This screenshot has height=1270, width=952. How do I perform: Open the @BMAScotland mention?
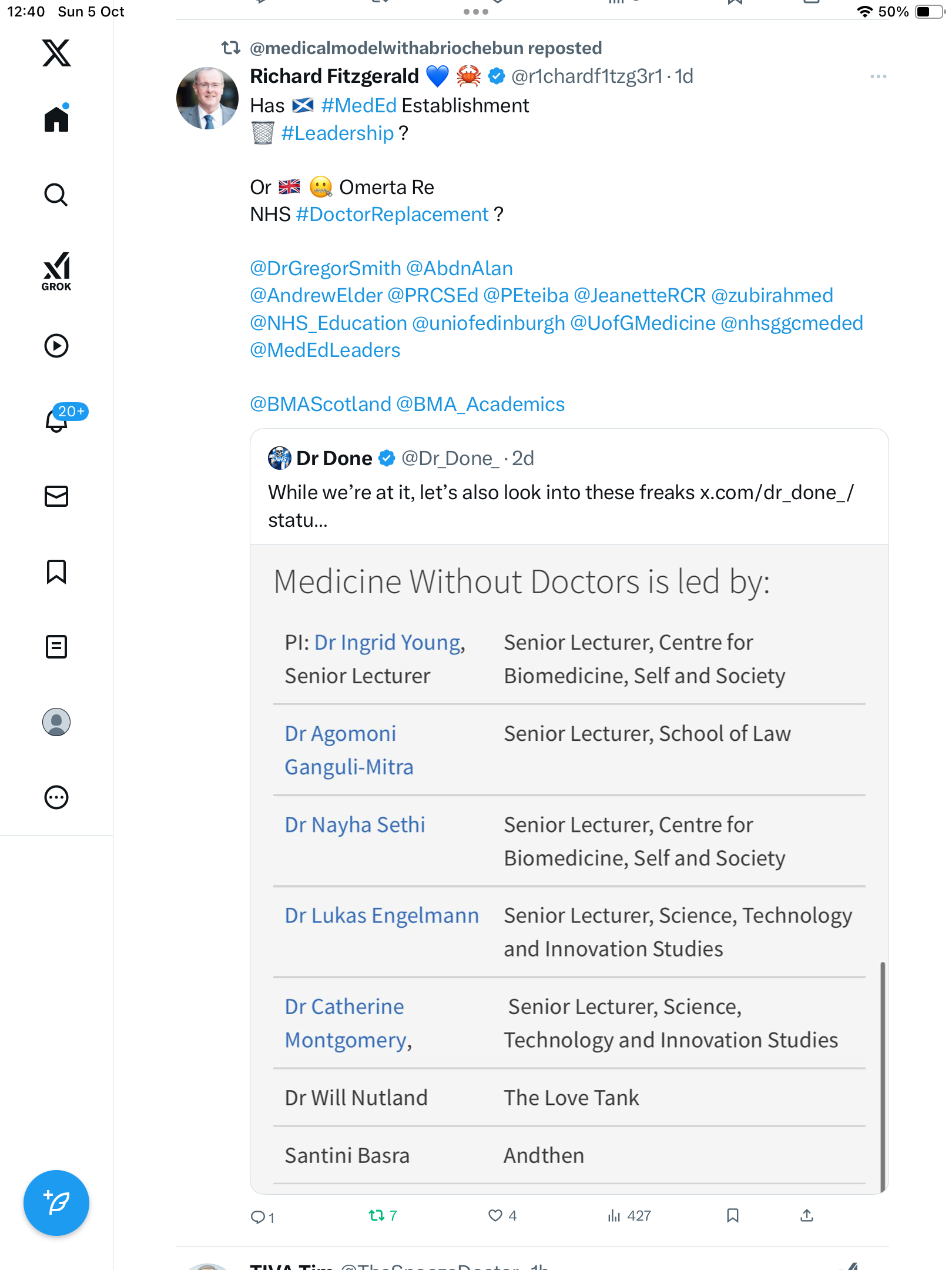[320, 405]
